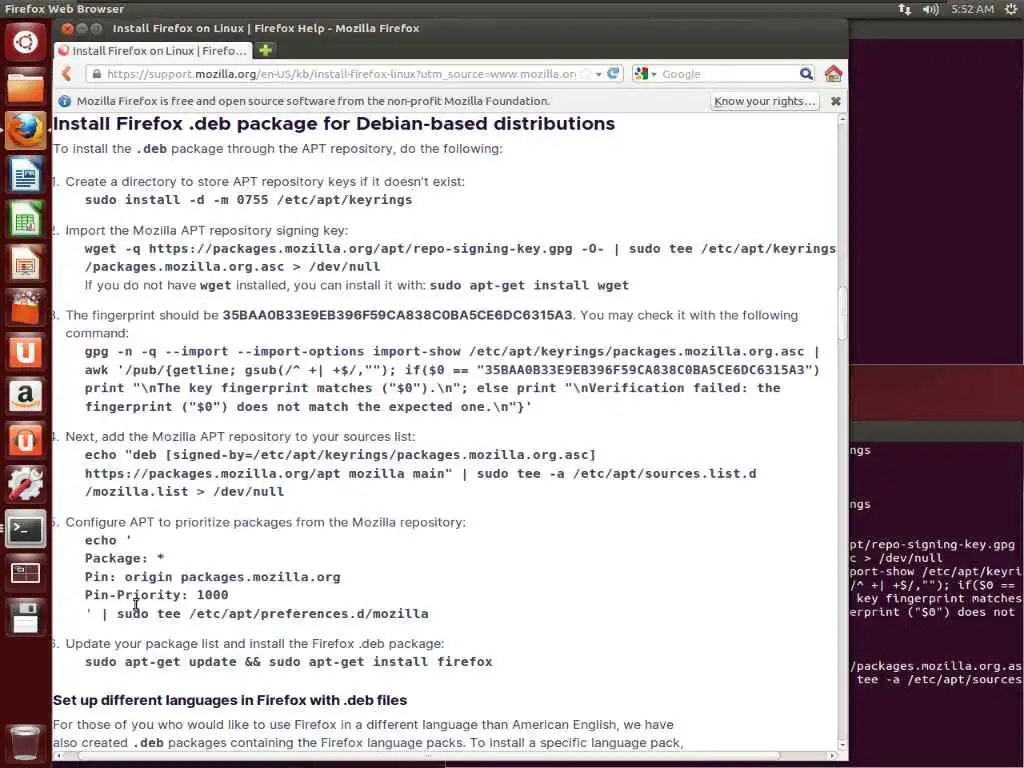Click the Firefox launcher icon

tap(25, 131)
